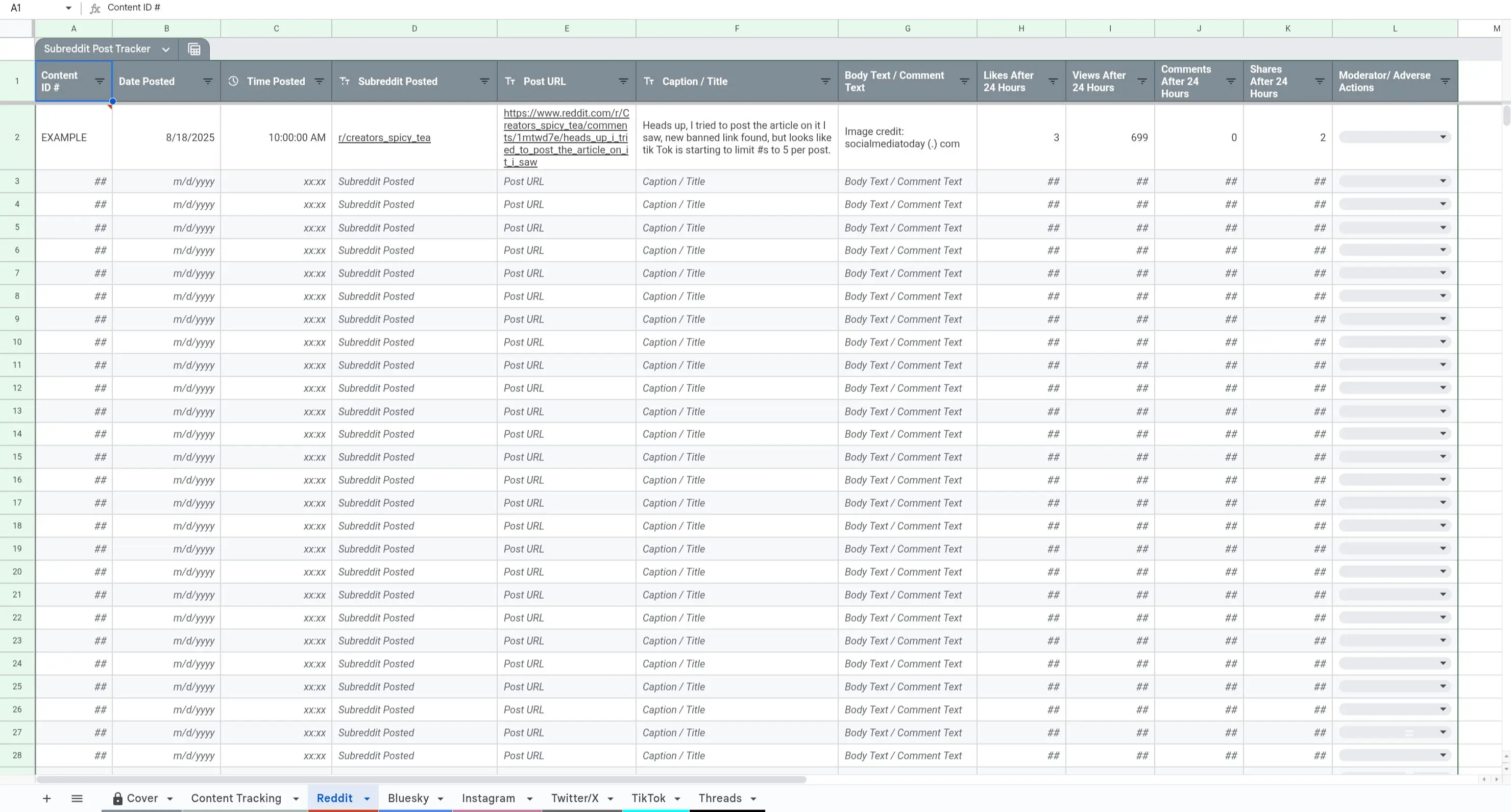
Task: Click the all sheets list icon
Action: [77, 798]
